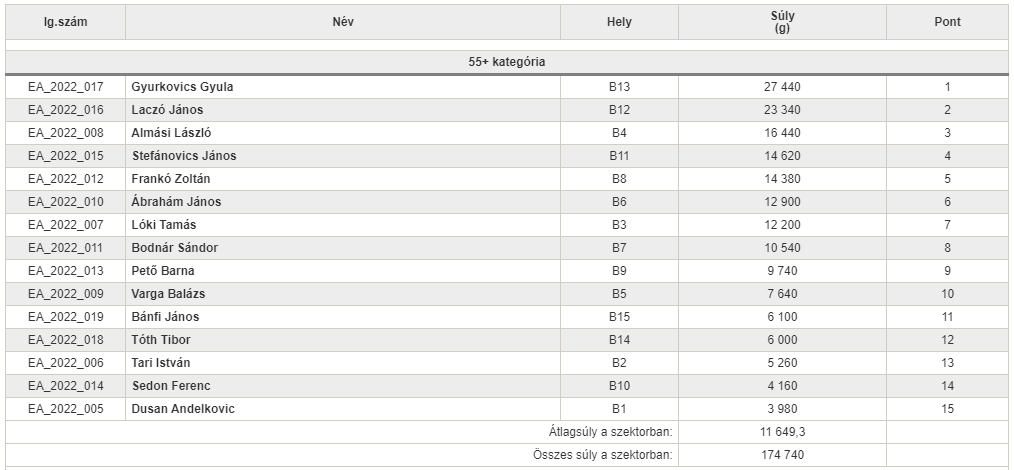Click registration number EA_2022_015
The height and width of the screenshot is (470, 1014).
pos(65,156)
